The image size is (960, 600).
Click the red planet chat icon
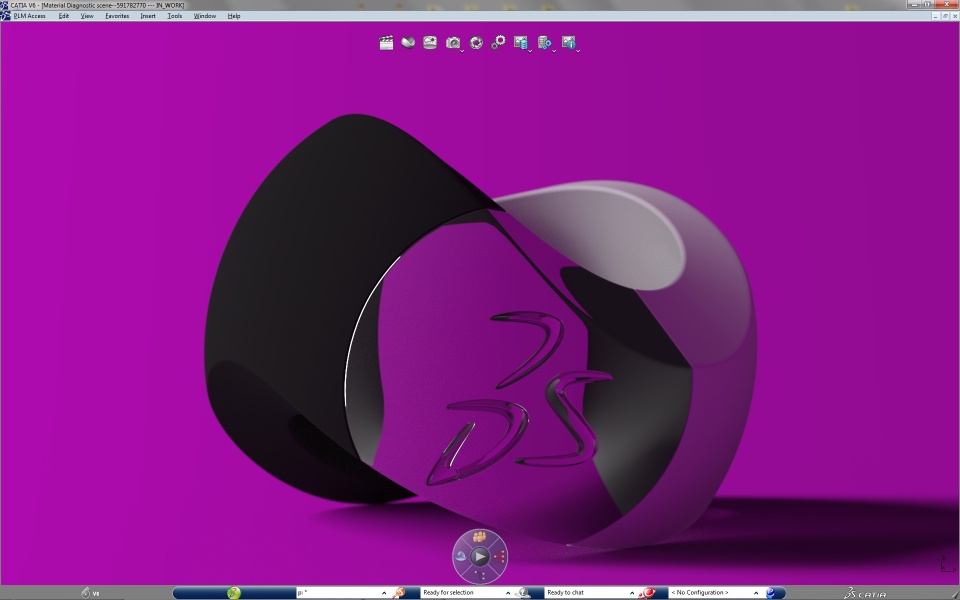click(x=647, y=593)
